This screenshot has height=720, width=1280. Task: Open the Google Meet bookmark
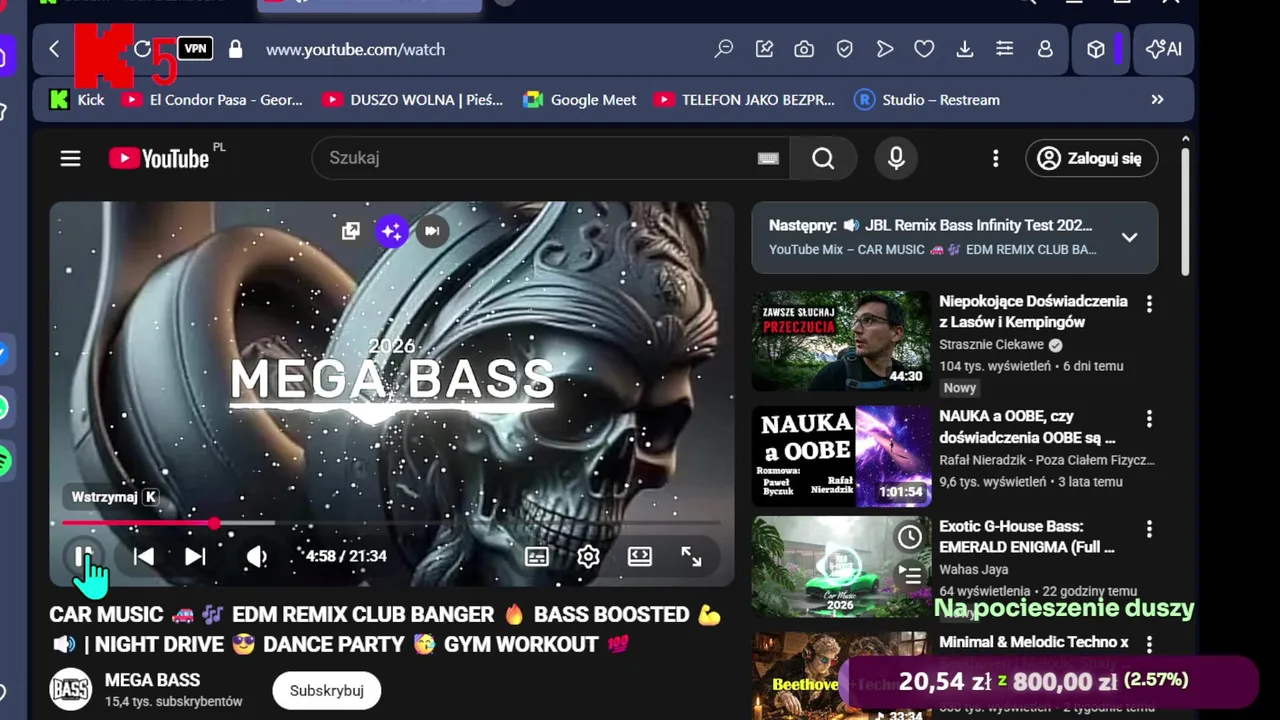tap(579, 100)
